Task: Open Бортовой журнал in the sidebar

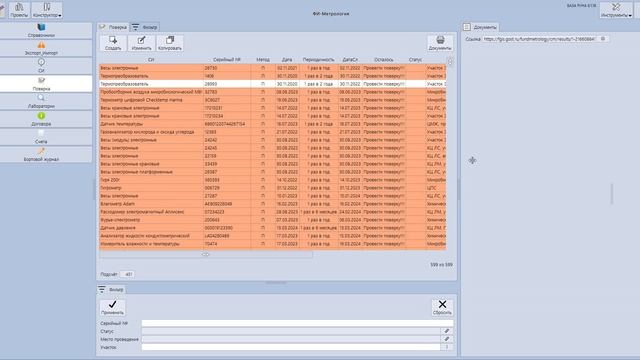Action: (41, 154)
